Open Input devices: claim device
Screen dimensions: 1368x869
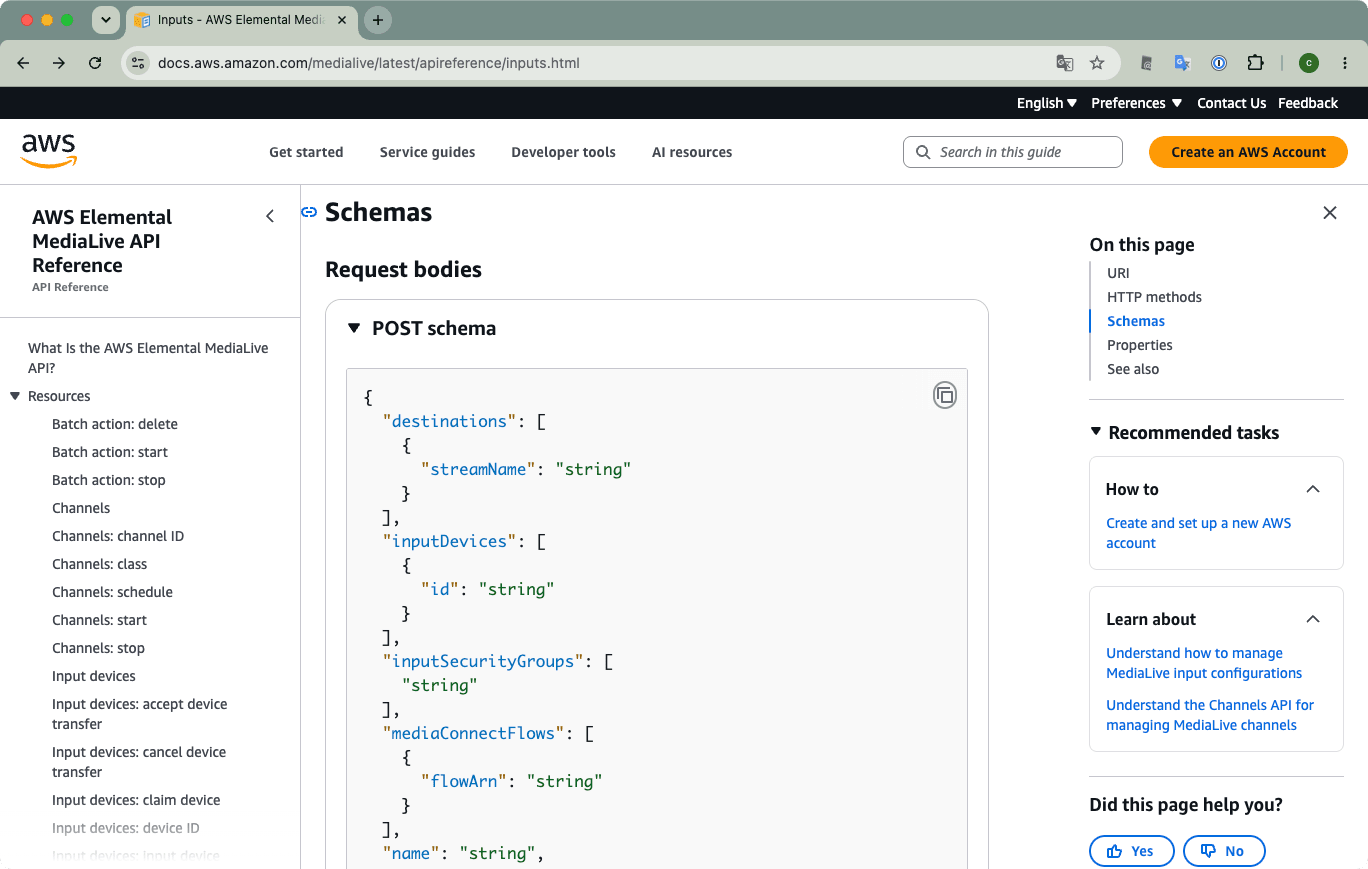(136, 800)
